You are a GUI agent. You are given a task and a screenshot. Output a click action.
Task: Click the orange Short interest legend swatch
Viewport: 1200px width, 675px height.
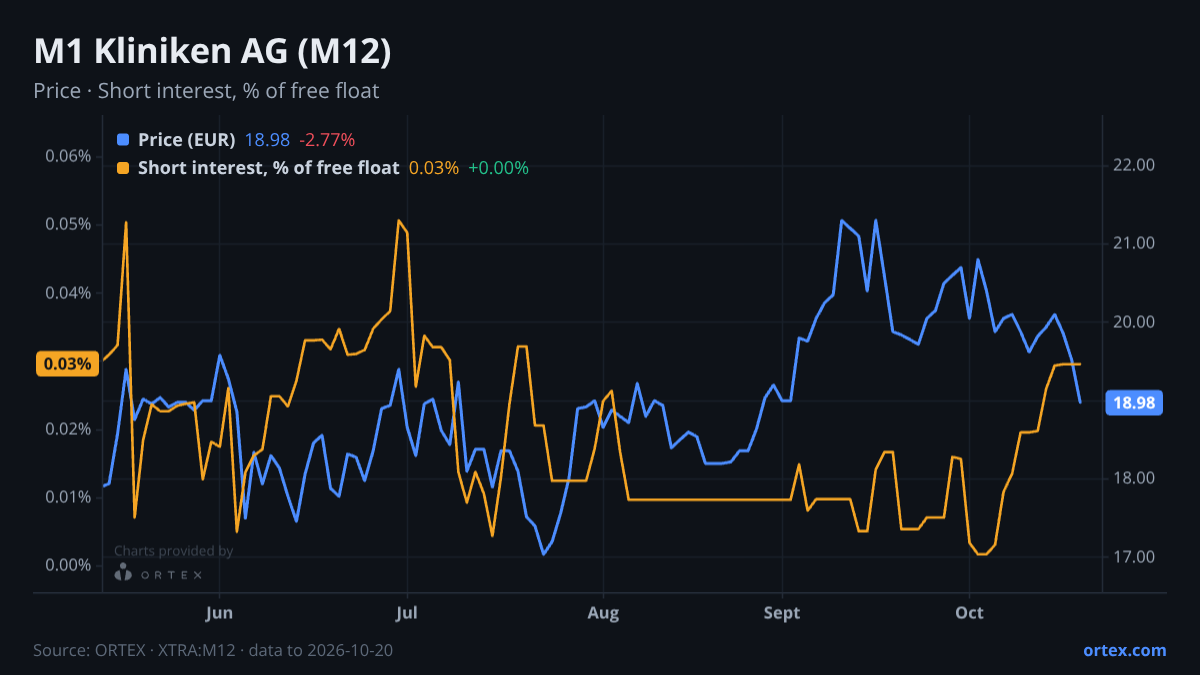[123, 168]
